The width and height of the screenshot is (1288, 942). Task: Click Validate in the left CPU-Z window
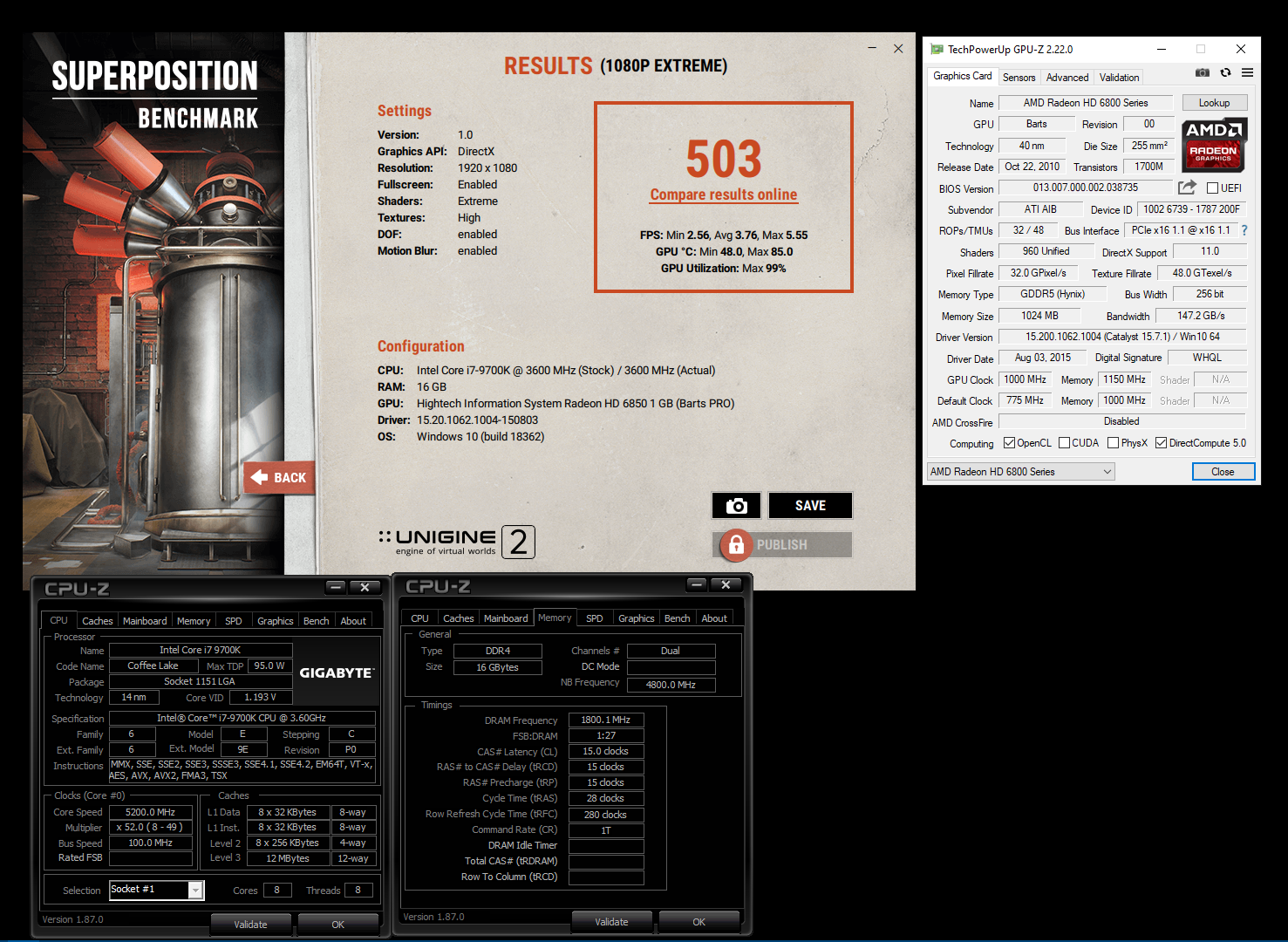250,925
